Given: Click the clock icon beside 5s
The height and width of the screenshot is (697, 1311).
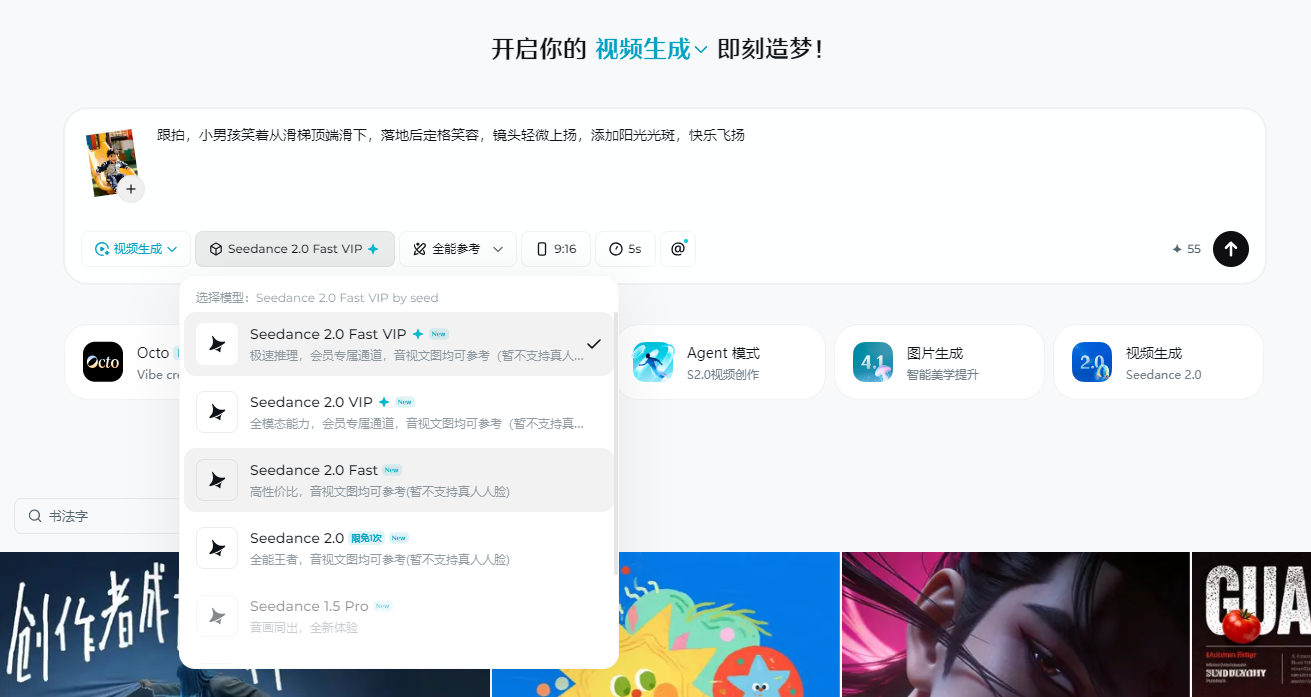Looking at the screenshot, I should (616, 249).
